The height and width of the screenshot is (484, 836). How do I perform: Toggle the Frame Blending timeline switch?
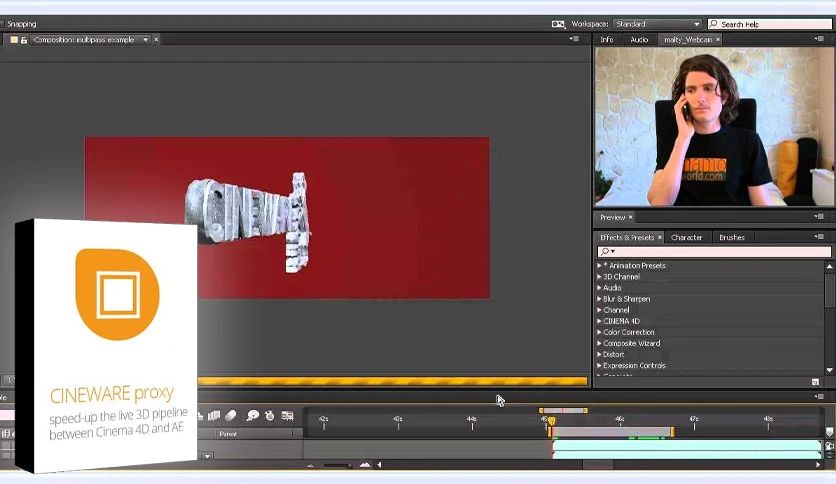214,416
